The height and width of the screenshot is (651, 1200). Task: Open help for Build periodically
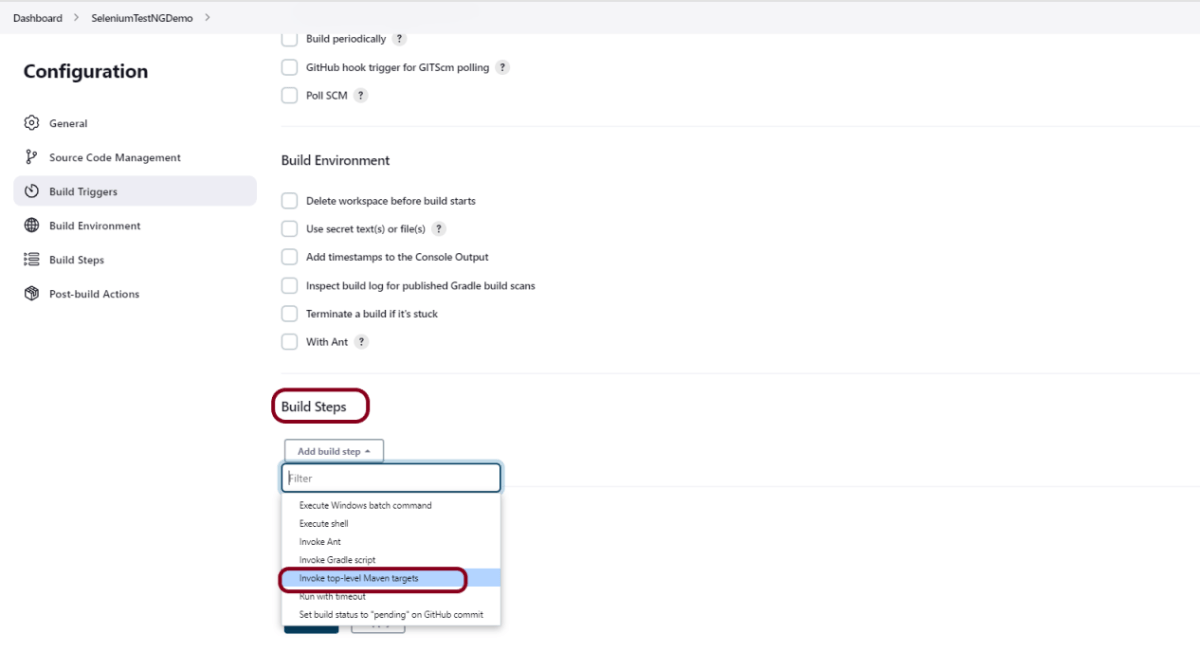point(399,39)
